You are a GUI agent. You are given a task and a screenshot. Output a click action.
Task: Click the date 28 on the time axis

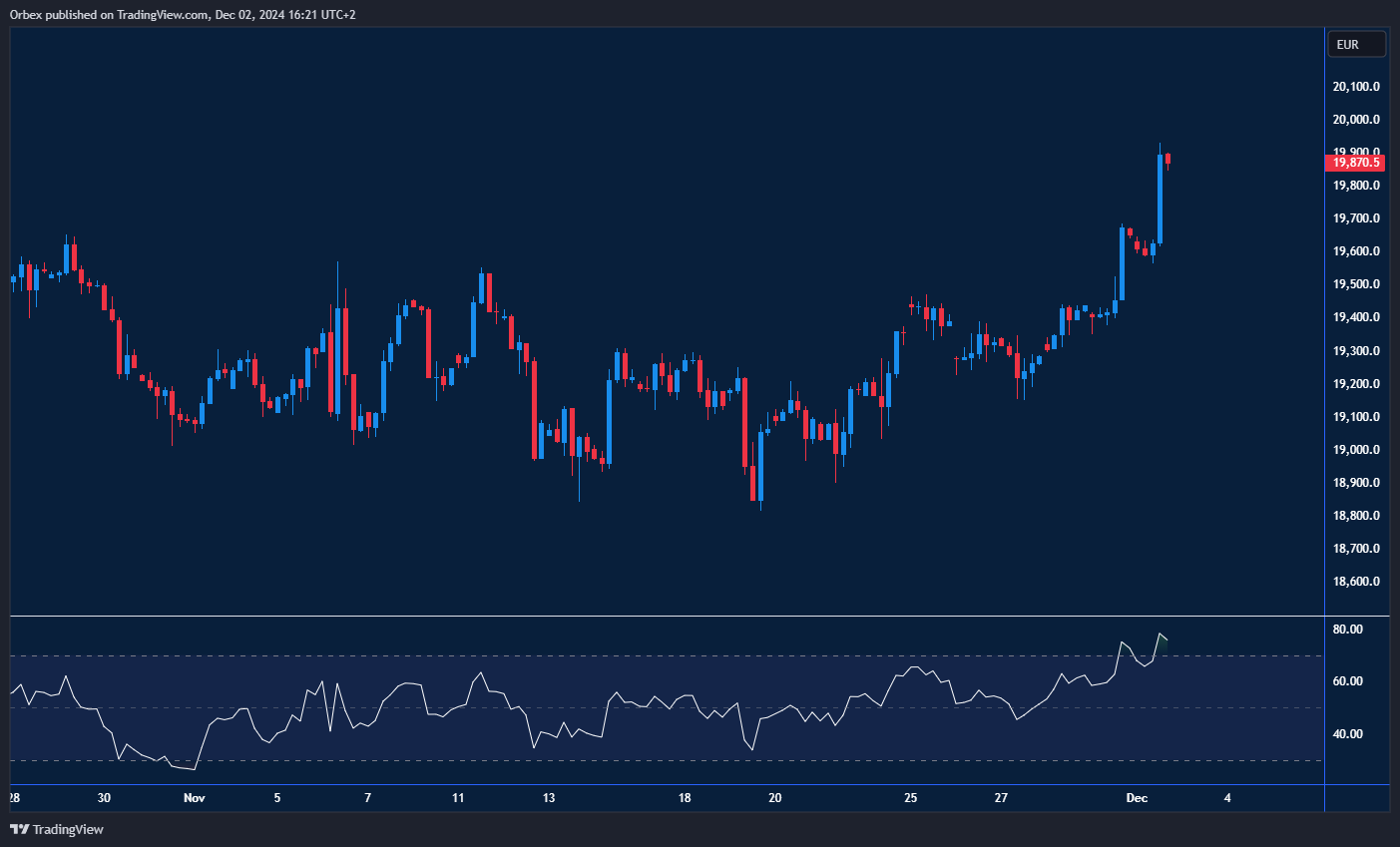(x=14, y=798)
